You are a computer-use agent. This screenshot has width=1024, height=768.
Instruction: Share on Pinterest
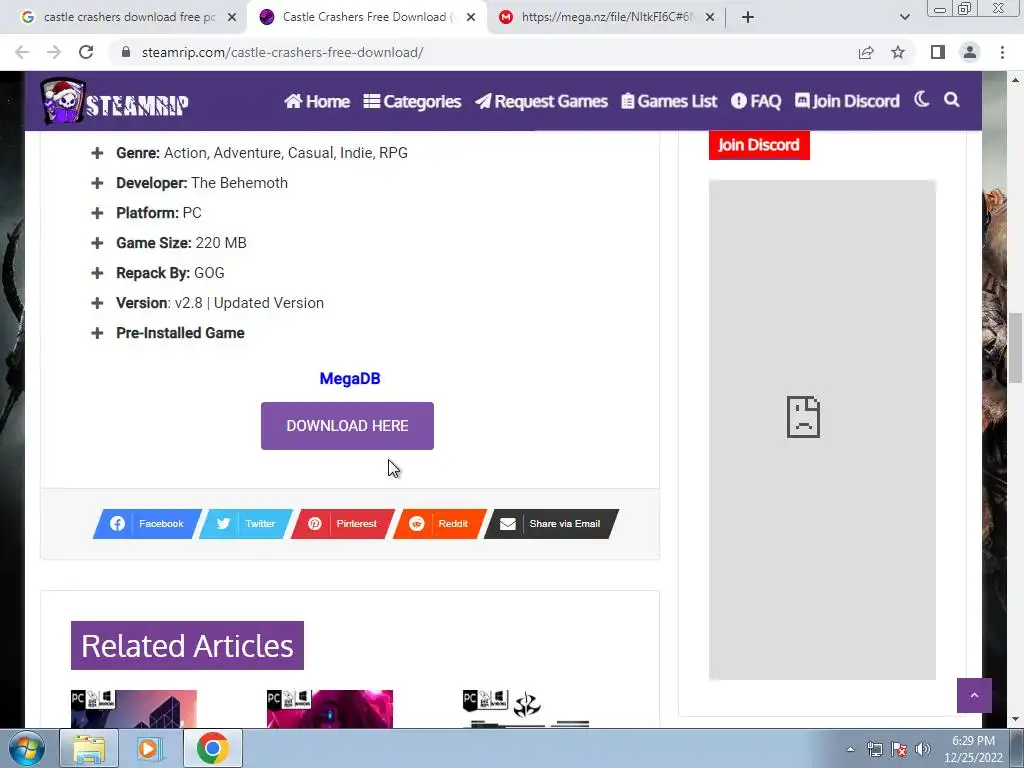pos(343,524)
